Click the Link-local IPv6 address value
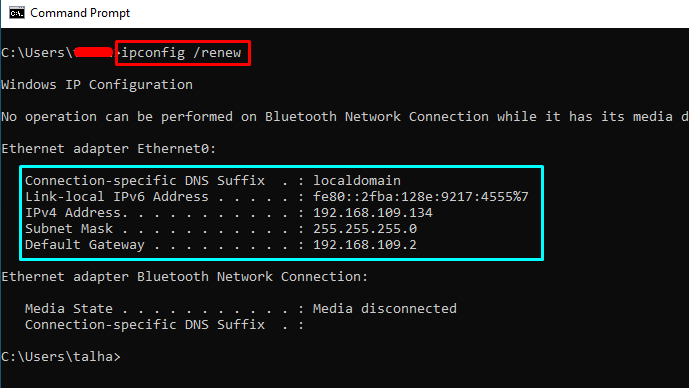This screenshot has width=689, height=388. (421, 196)
